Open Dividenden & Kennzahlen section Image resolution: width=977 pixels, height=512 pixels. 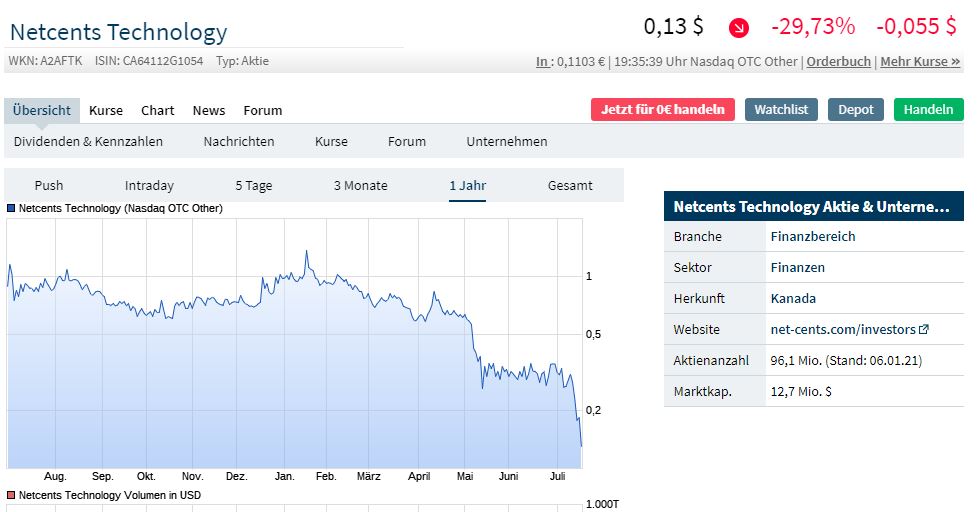88,142
